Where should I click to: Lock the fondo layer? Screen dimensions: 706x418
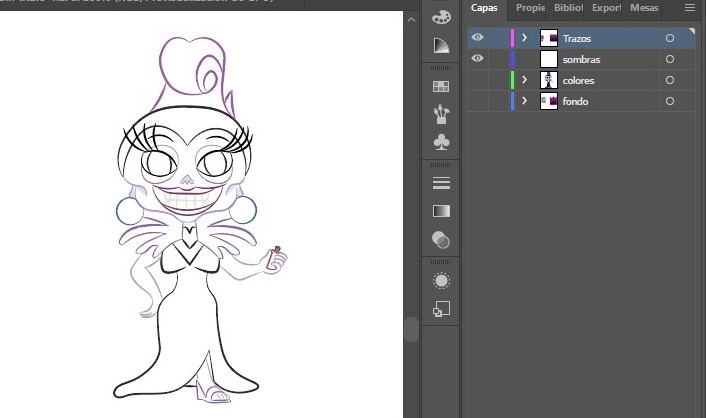pos(498,101)
